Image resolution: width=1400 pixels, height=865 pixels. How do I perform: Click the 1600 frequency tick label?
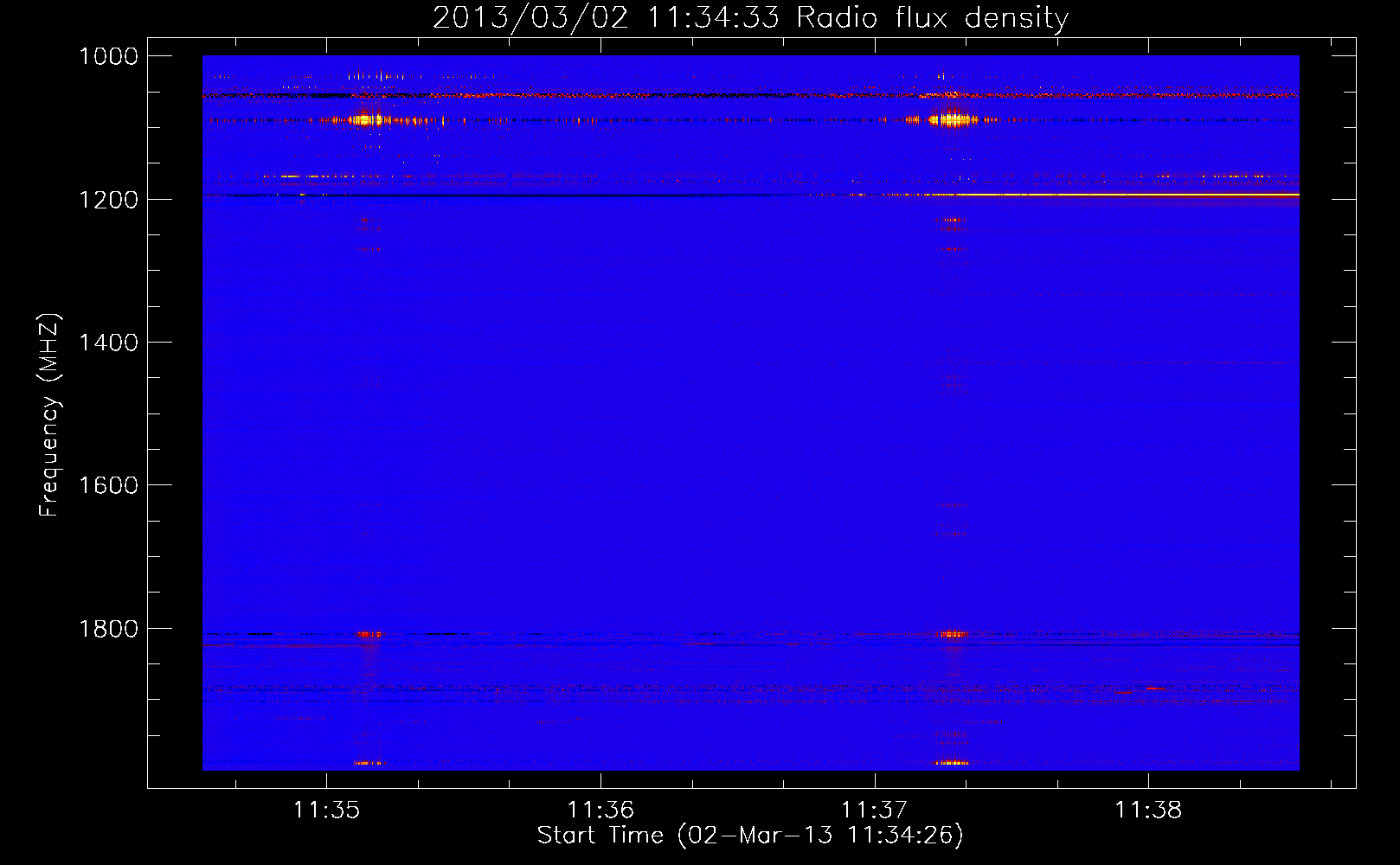(x=108, y=485)
